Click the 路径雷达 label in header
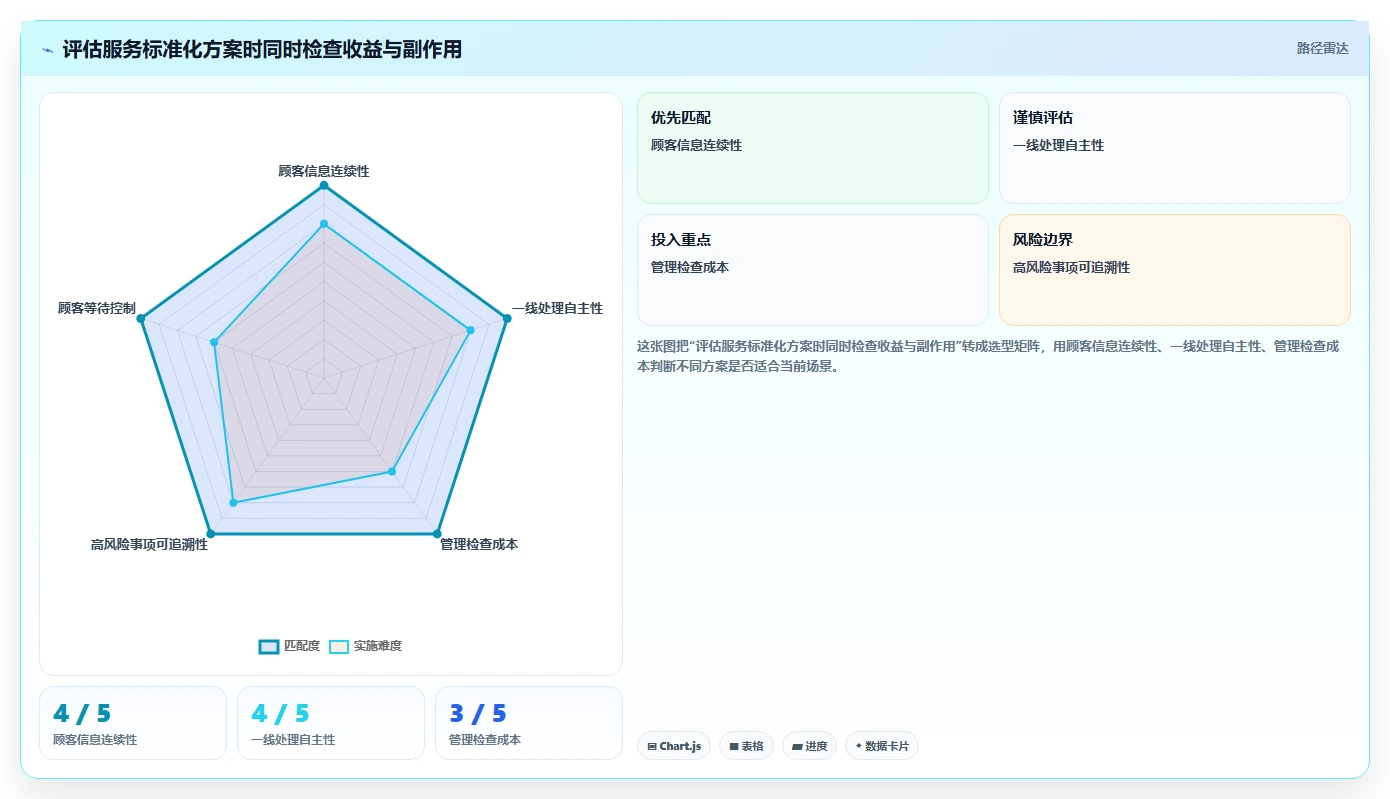This screenshot has height=799, width=1390. tap(1322, 48)
